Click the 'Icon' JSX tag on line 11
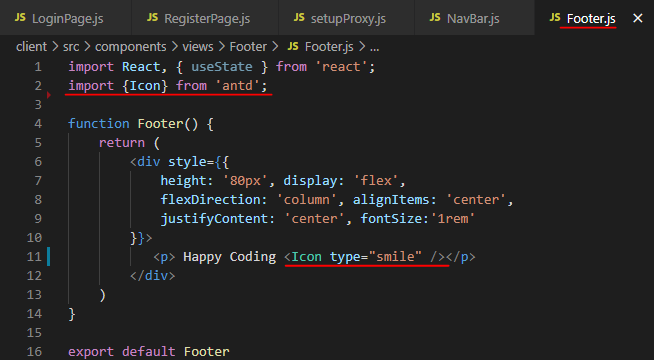This screenshot has width=654, height=360. (307, 257)
